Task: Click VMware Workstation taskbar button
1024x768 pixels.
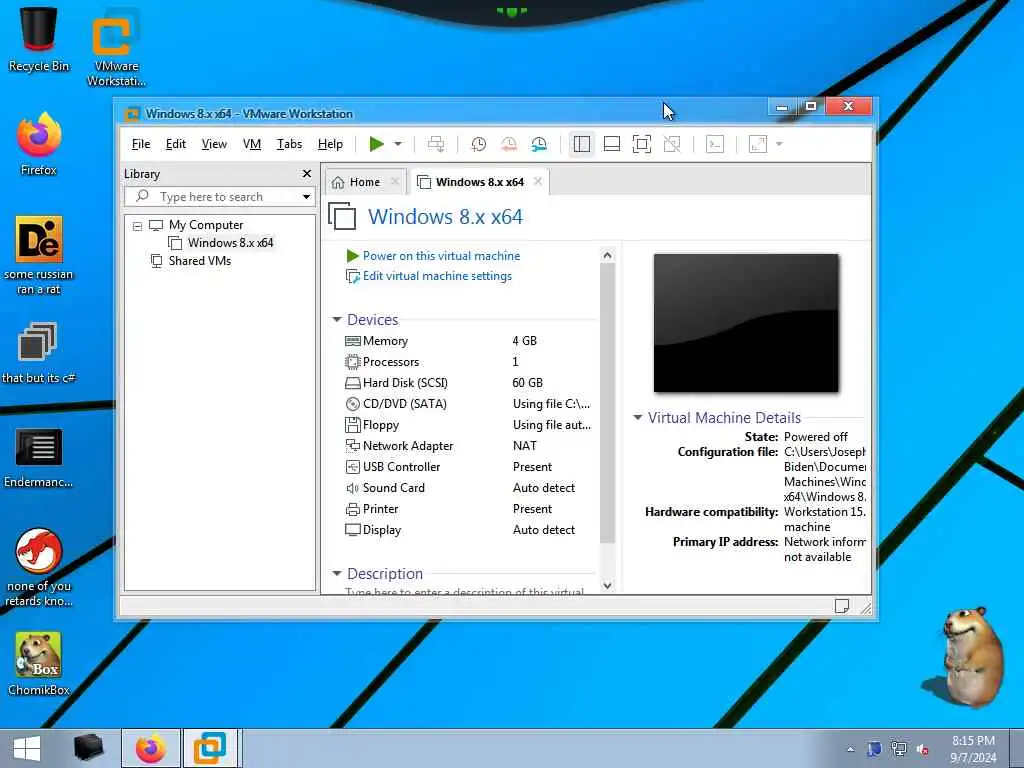Action: point(211,748)
